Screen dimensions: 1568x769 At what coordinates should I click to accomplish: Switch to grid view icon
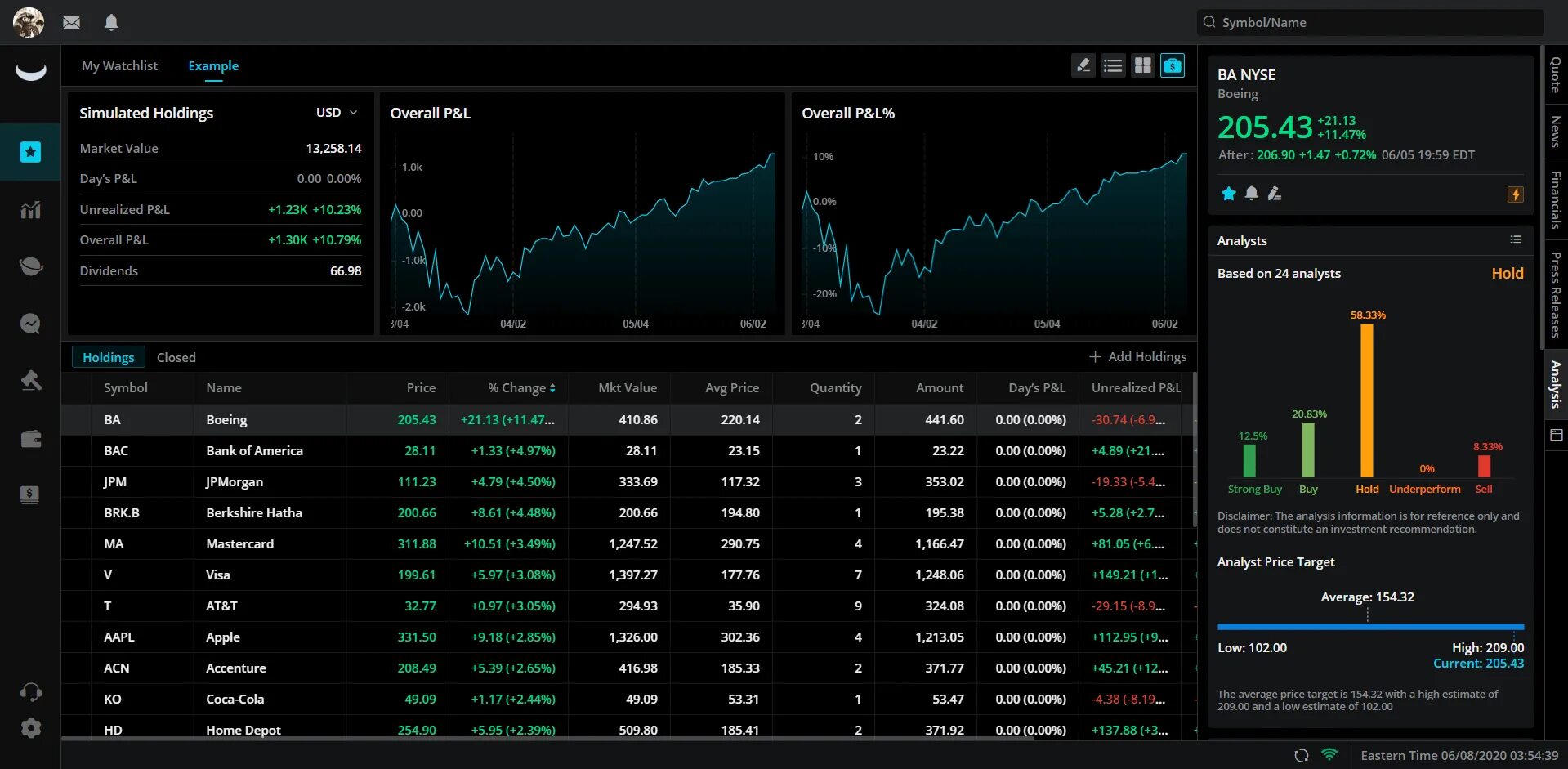coord(1143,65)
